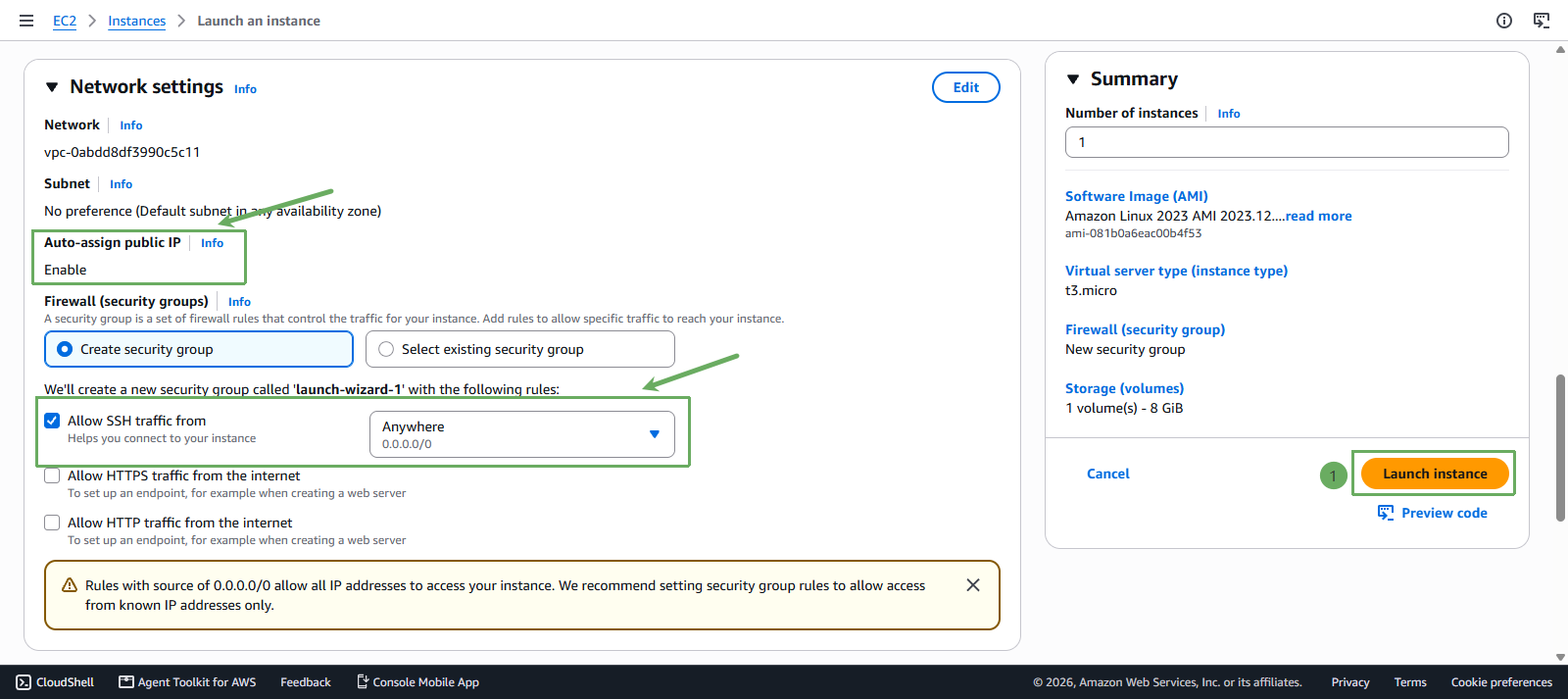This screenshot has width=1568, height=699.
Task: Open Info next to Auto-assign public IP
Action: pyautogui.click(x=213, y=243)
